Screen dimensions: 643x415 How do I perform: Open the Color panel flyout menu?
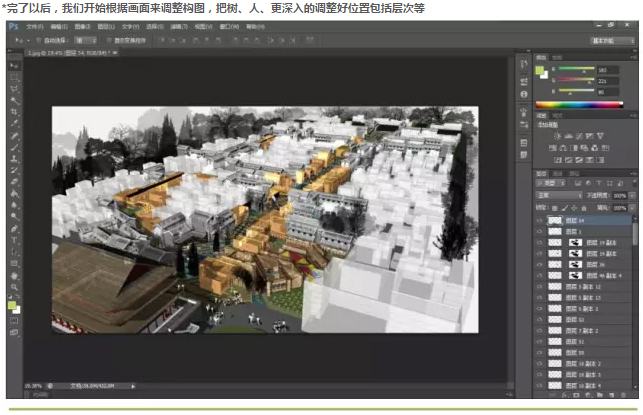(x=634, y=57)
